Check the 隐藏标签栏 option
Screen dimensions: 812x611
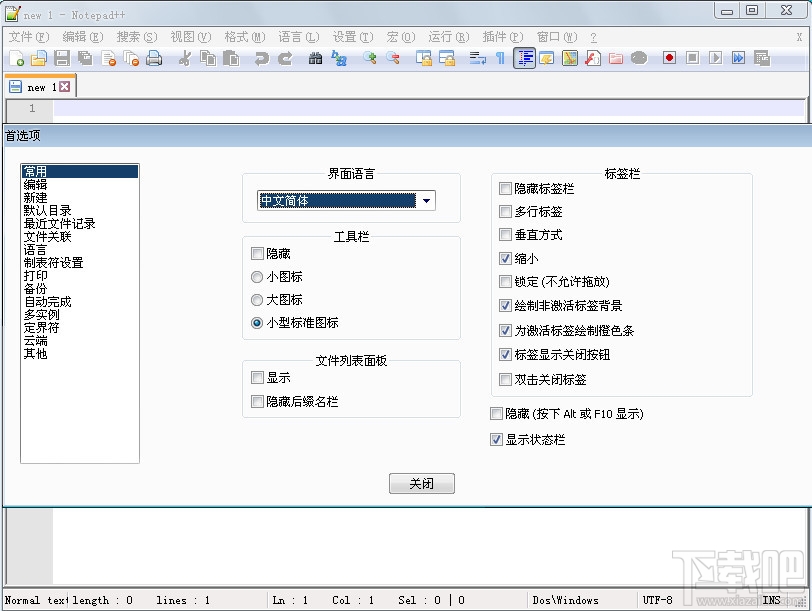(504, 188)
